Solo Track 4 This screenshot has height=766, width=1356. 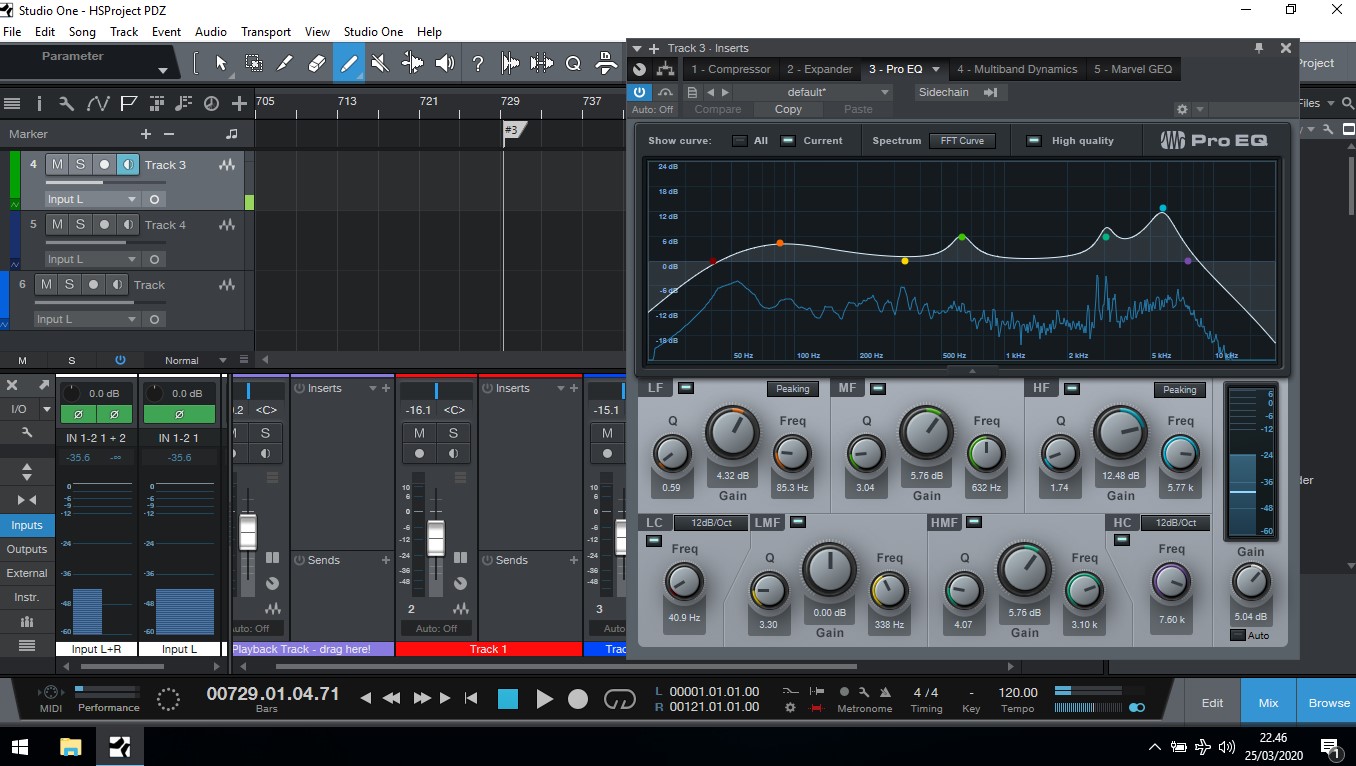point(81,224)
